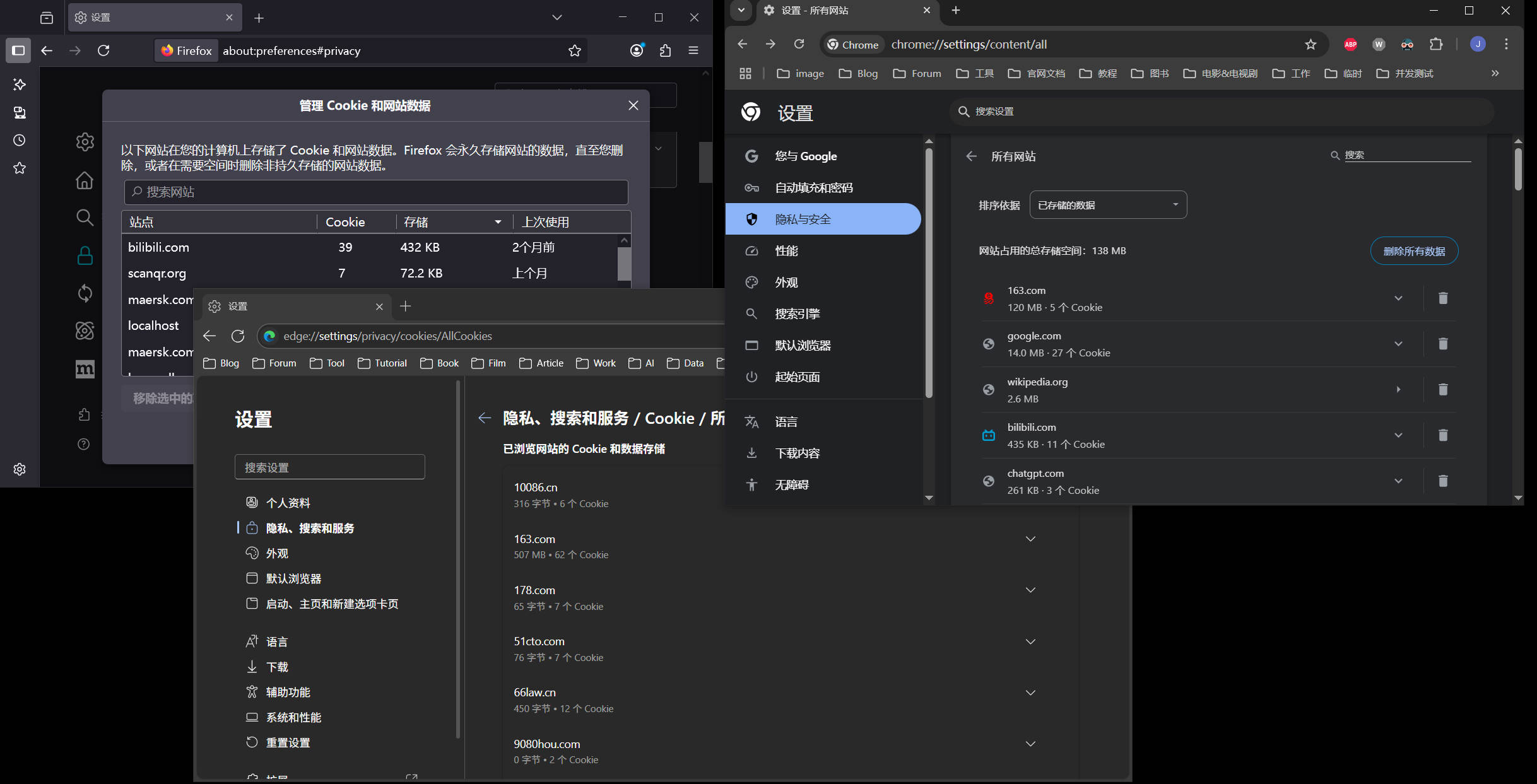Delete bilibili.com data in Chrome
The width and height of the screenshot is (1537, 784).
click(x=1442, y=435)
